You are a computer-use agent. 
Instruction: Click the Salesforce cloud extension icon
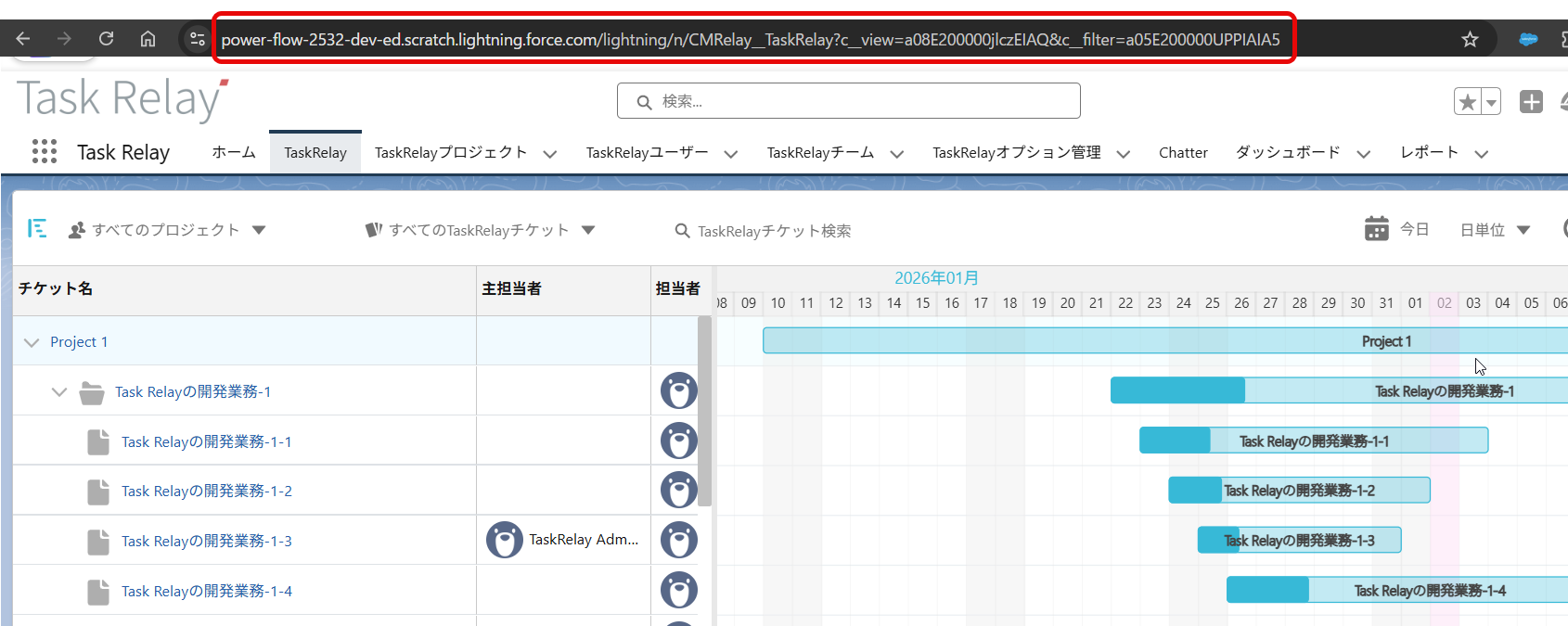click(x=1528, y=39)
